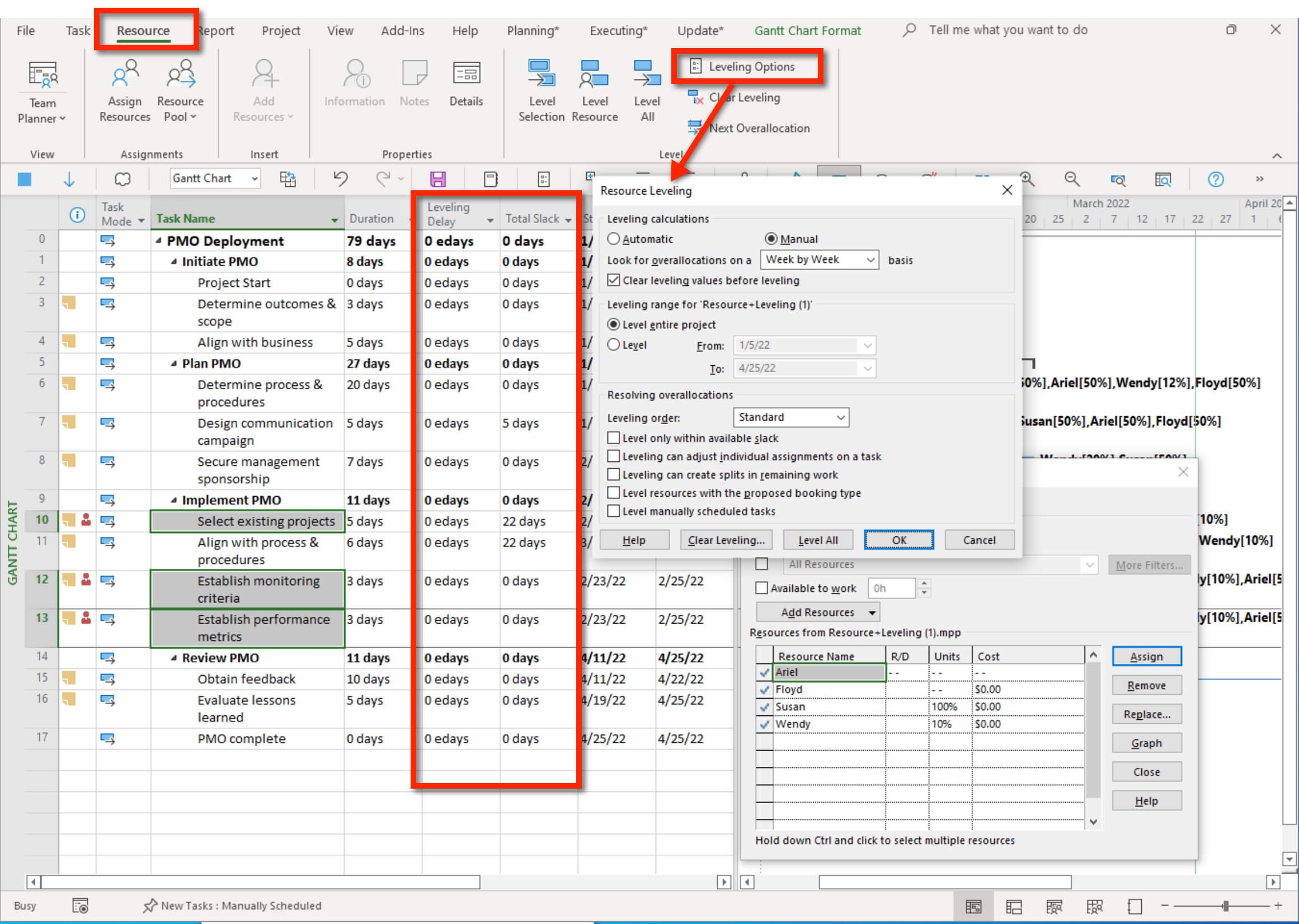Open the Task Name column filter arrow
1299x924 pixels.
(x=335, y=220)
